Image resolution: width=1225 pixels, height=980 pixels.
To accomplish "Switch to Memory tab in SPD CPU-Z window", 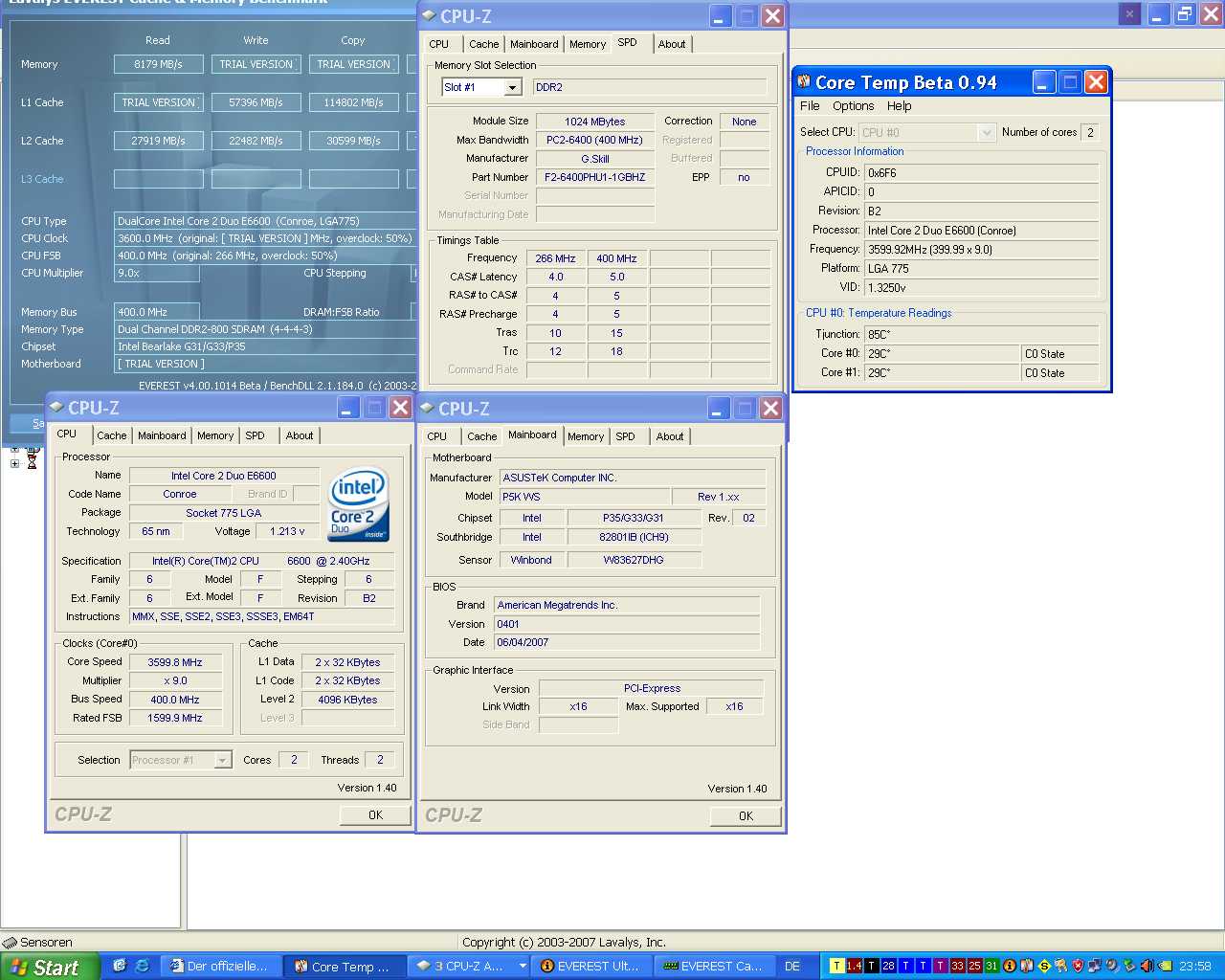I will 588,44.
